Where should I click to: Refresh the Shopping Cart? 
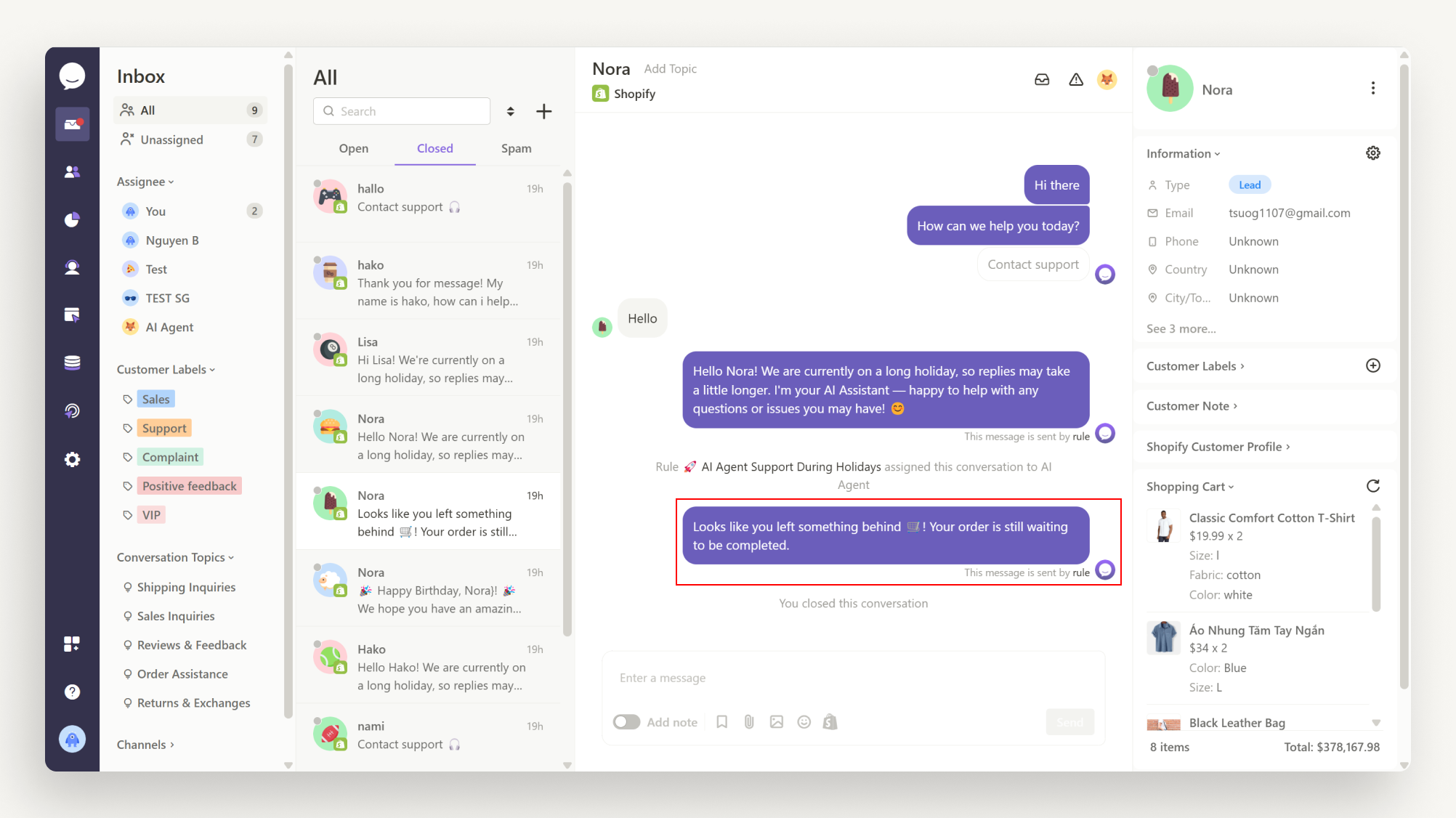(x=1372, y=486)
